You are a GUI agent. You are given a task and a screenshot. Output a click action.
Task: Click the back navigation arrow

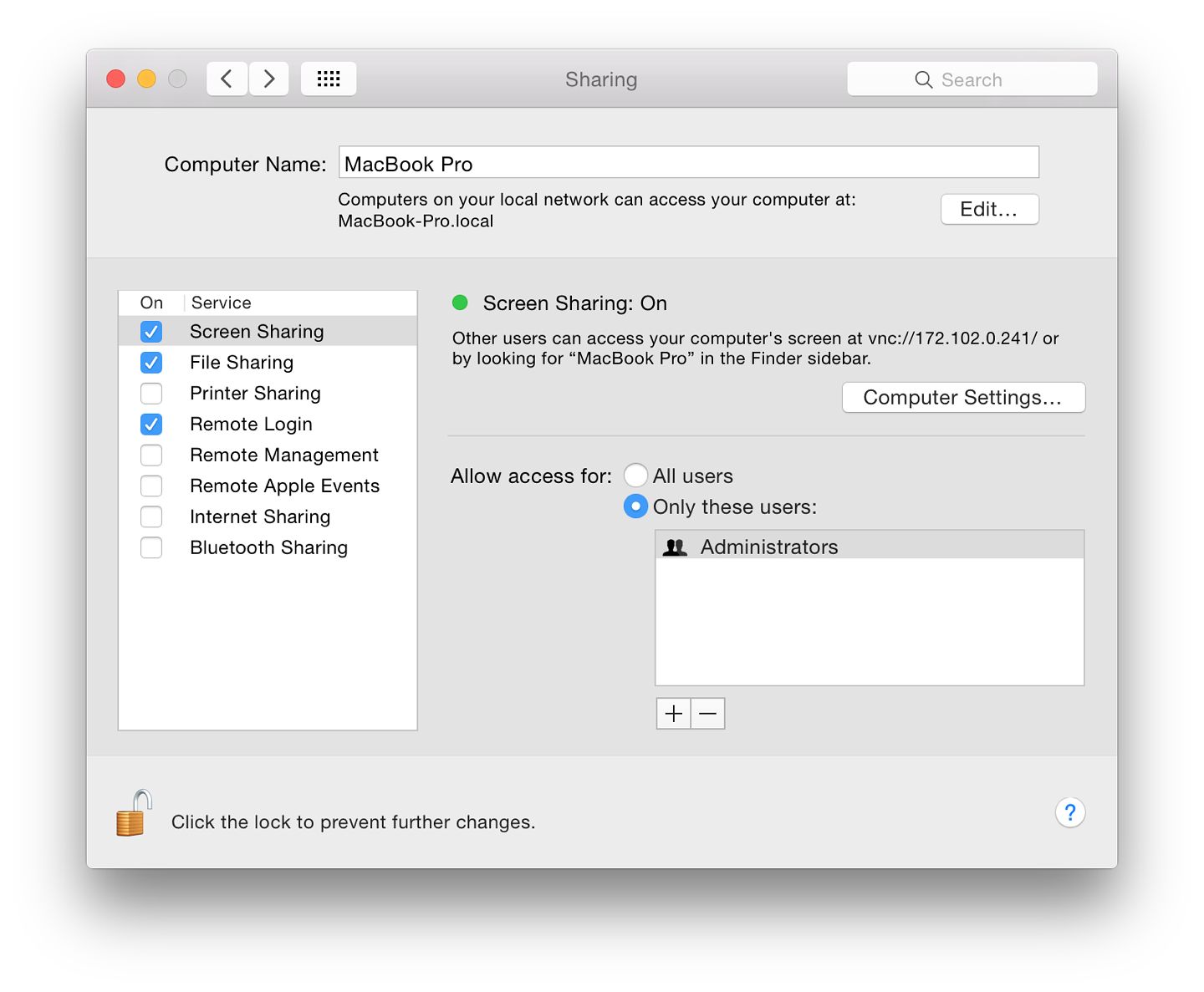click(x=227, y=79)
